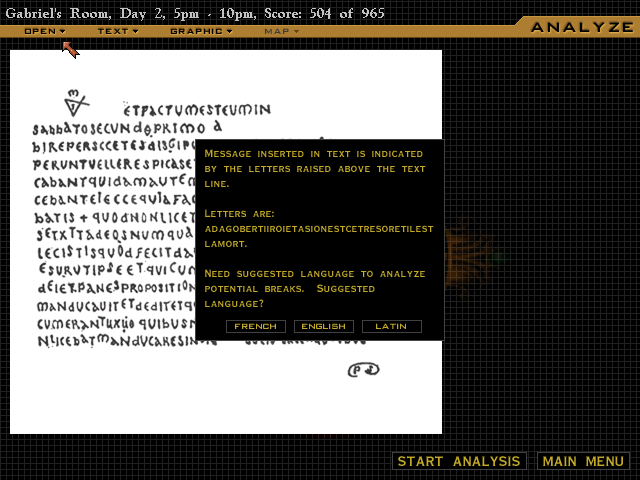Click the ADAGOBERTIIROIETASION letters line in the dialog

click(x=319, y=229)
